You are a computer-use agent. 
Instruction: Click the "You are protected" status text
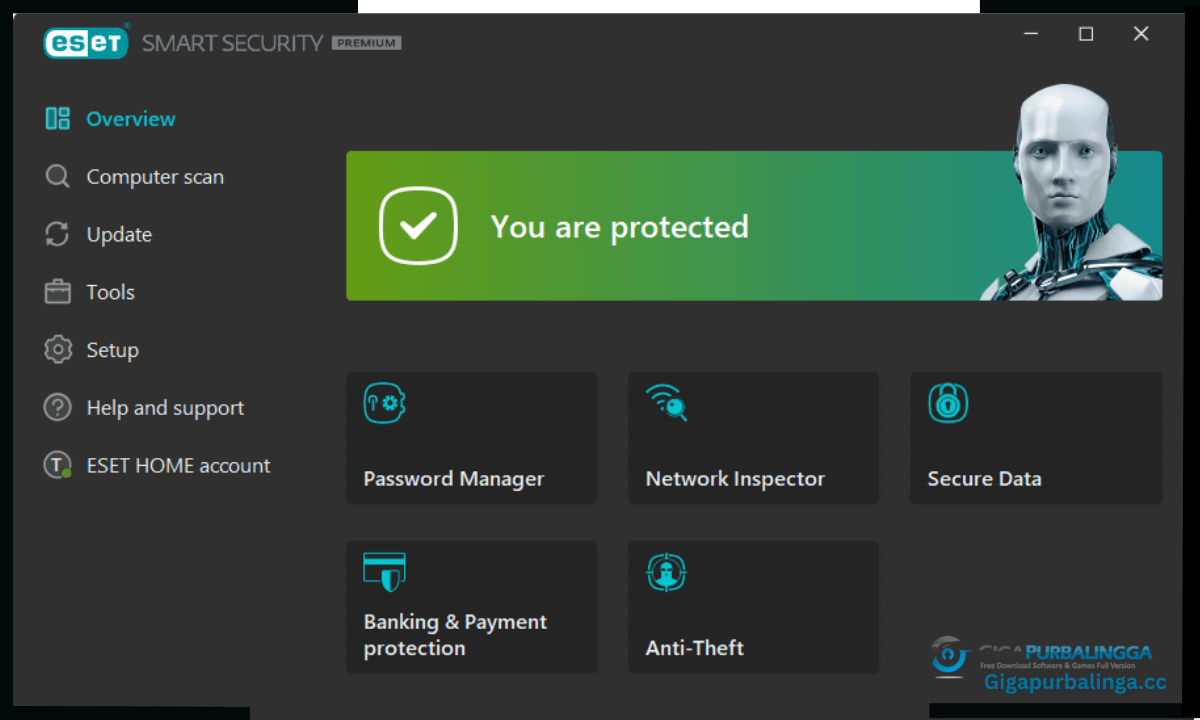(619, 227)
